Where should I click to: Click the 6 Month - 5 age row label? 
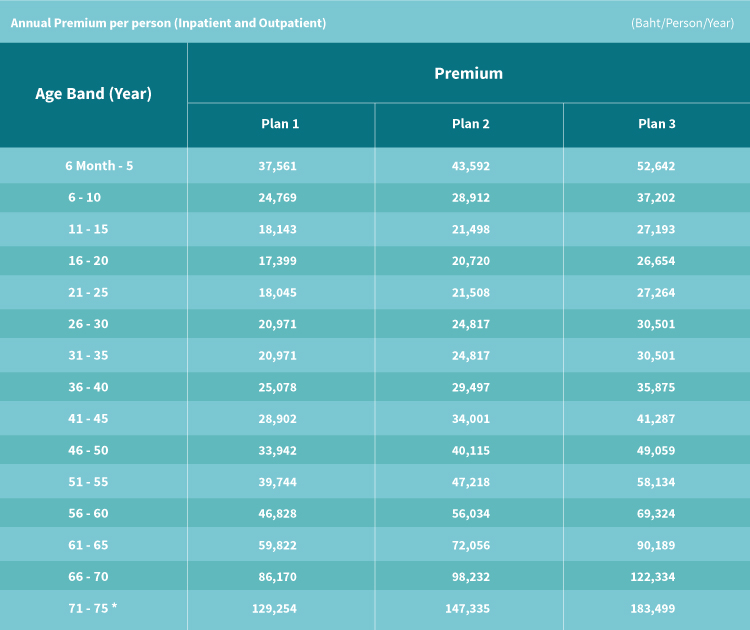pyautogui.click(x=99, y=166)
